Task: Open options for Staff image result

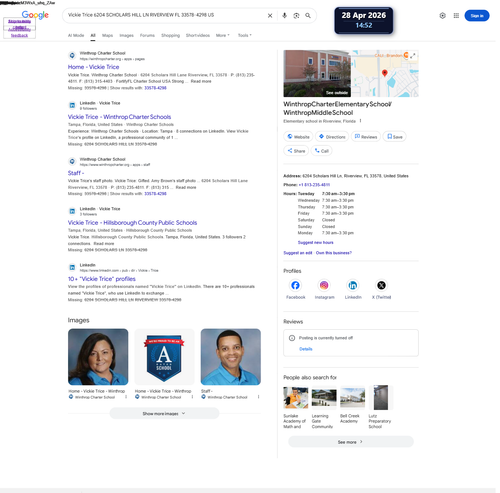Action: [258, 397]
